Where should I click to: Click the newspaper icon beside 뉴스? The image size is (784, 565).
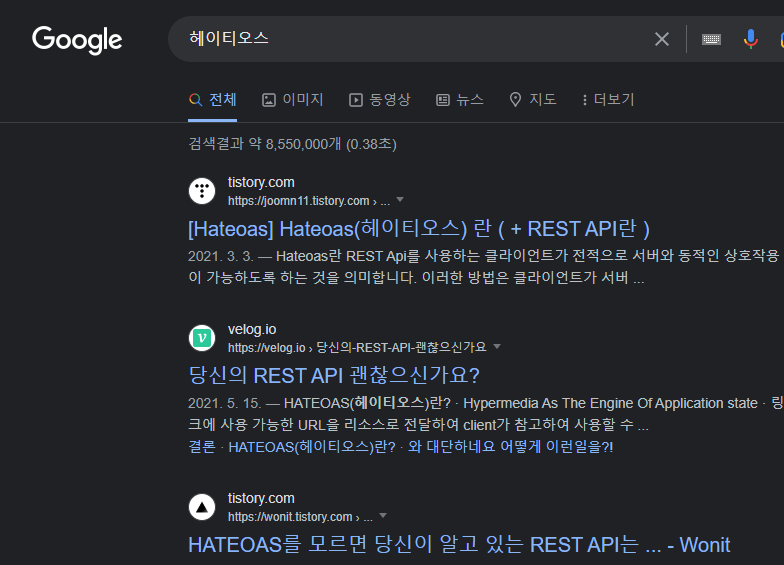[x=442, y=100]
